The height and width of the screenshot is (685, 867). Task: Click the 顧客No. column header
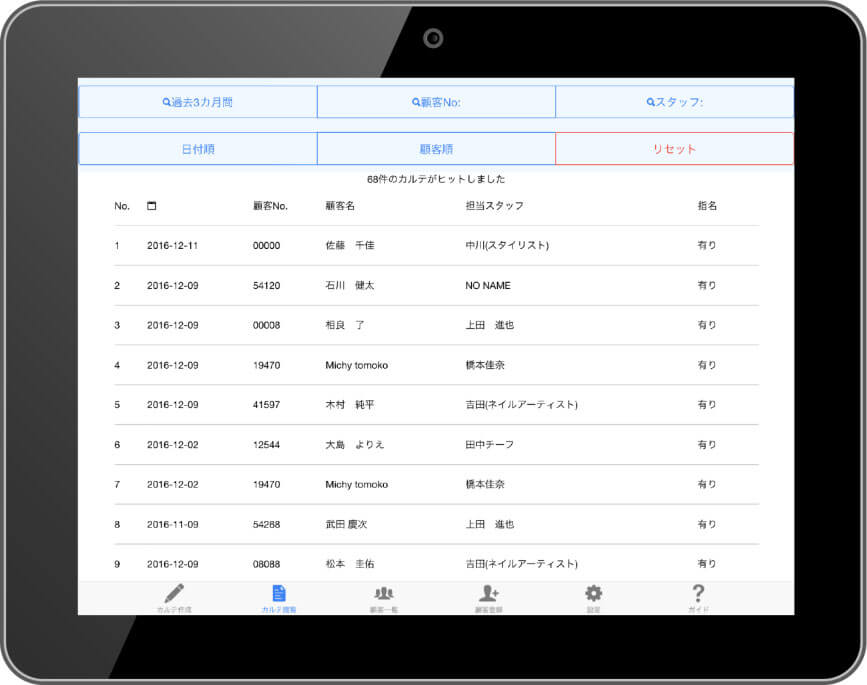click(x=270, y=206)
